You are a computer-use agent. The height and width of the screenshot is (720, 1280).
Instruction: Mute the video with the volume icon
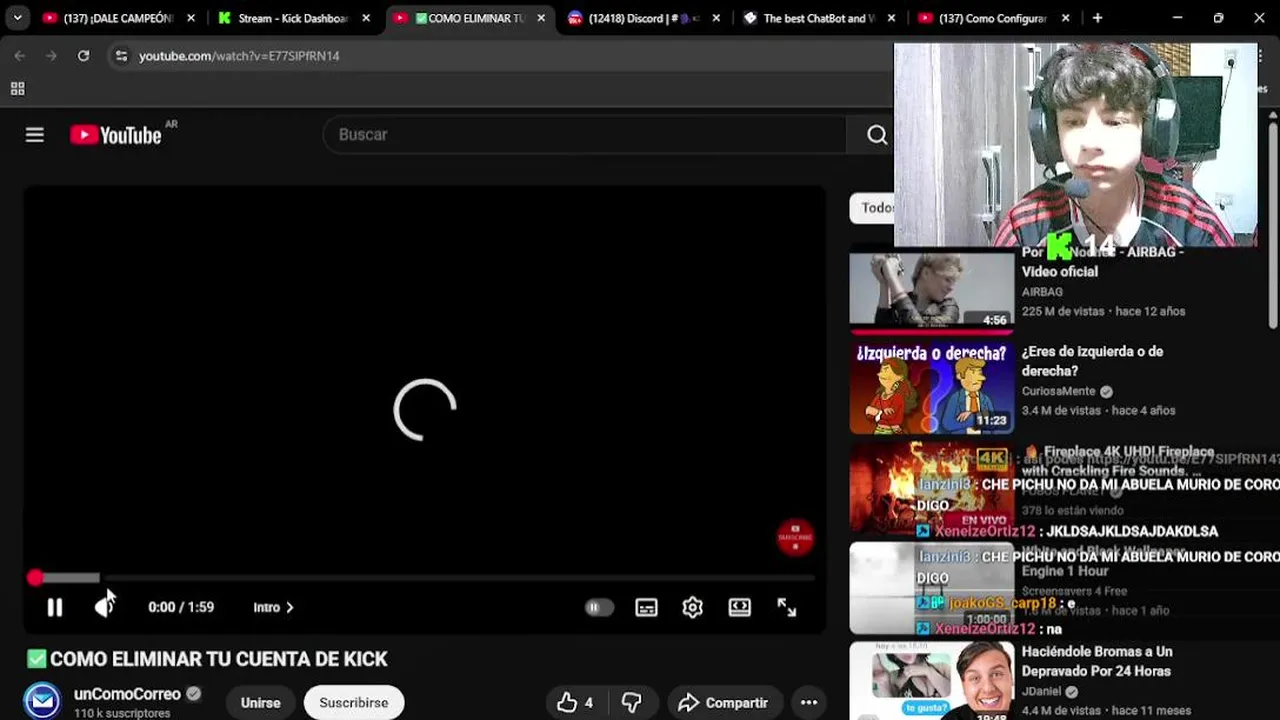click(105, 607)
